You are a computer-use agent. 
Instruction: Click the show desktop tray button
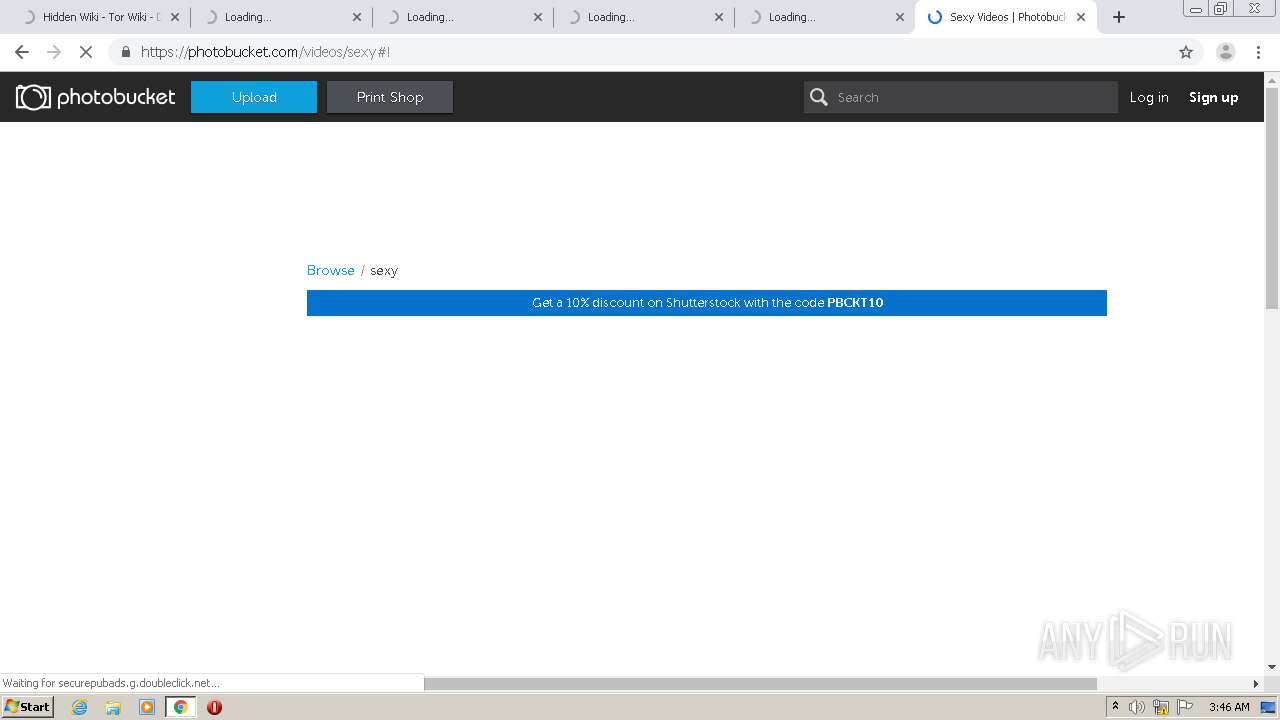(1269, 707)
